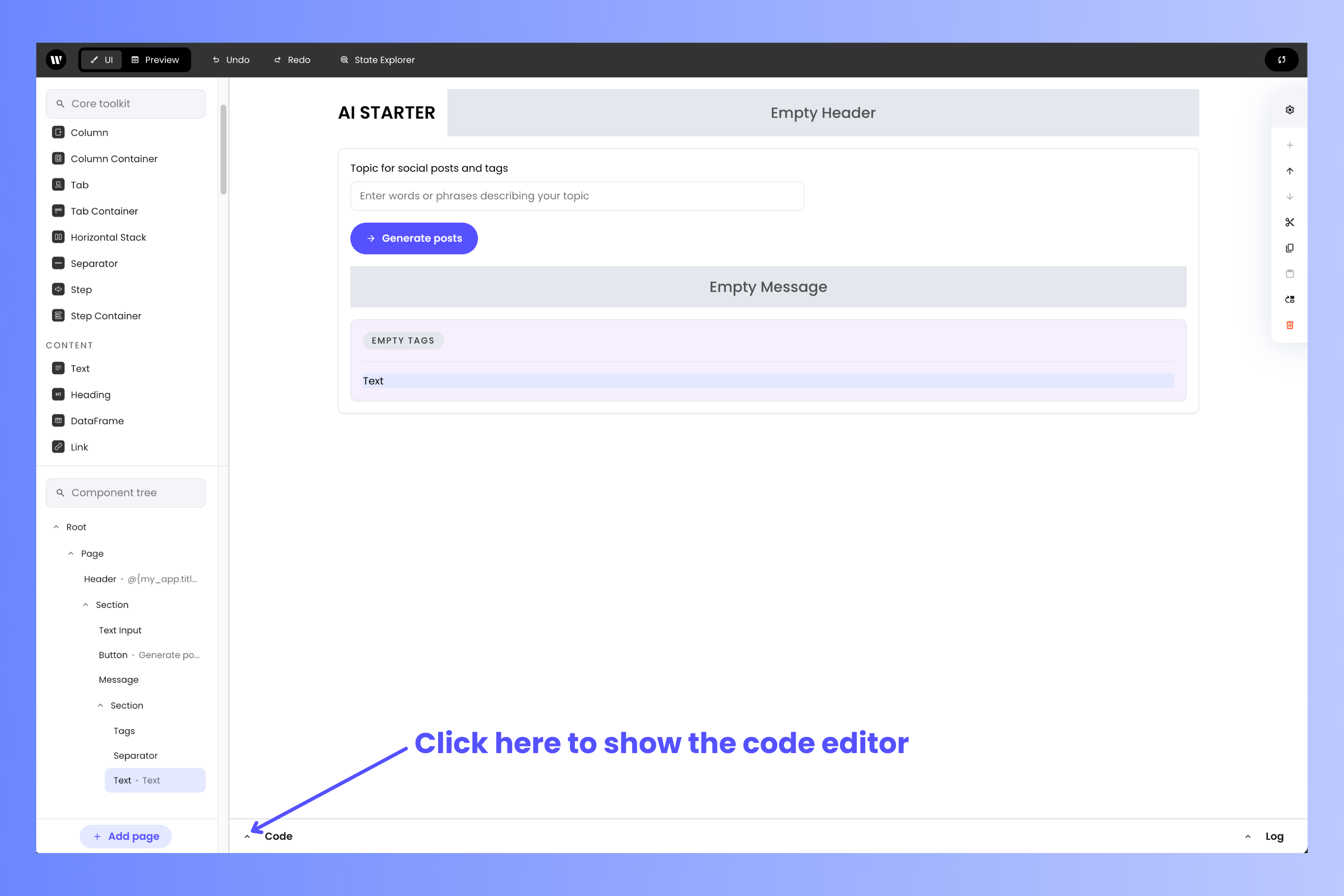The height and width of the screenshot is (896, 1344).
Task: Undo the last change
Action: tap(231, 60)
